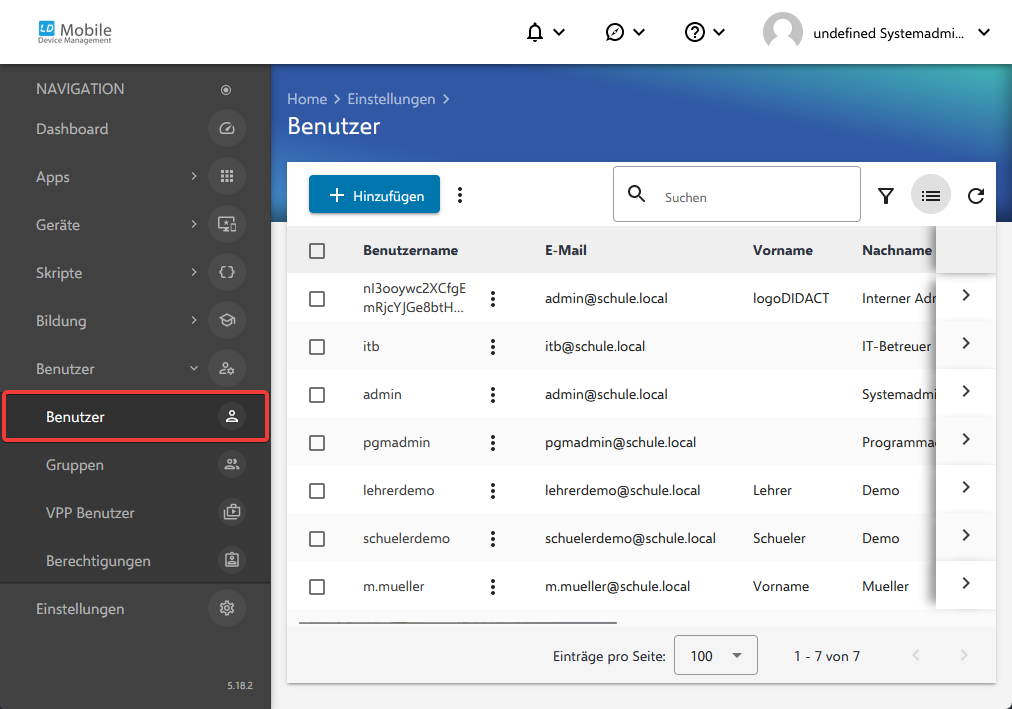Open the compass explore menu
The width and height of the screenshot is (1012, 709).
coord(624,32)
